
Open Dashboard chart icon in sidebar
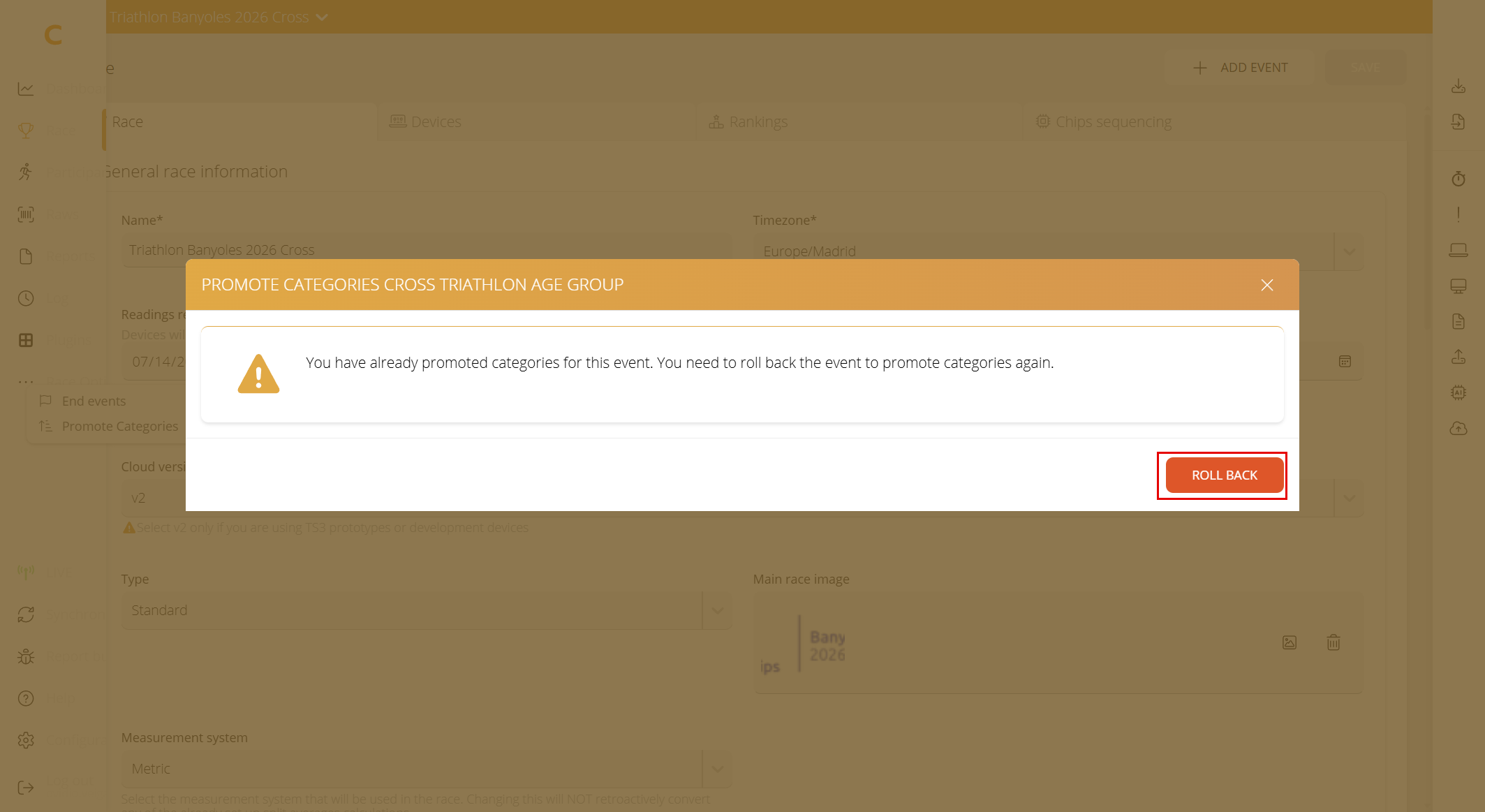tap(26, 89)
